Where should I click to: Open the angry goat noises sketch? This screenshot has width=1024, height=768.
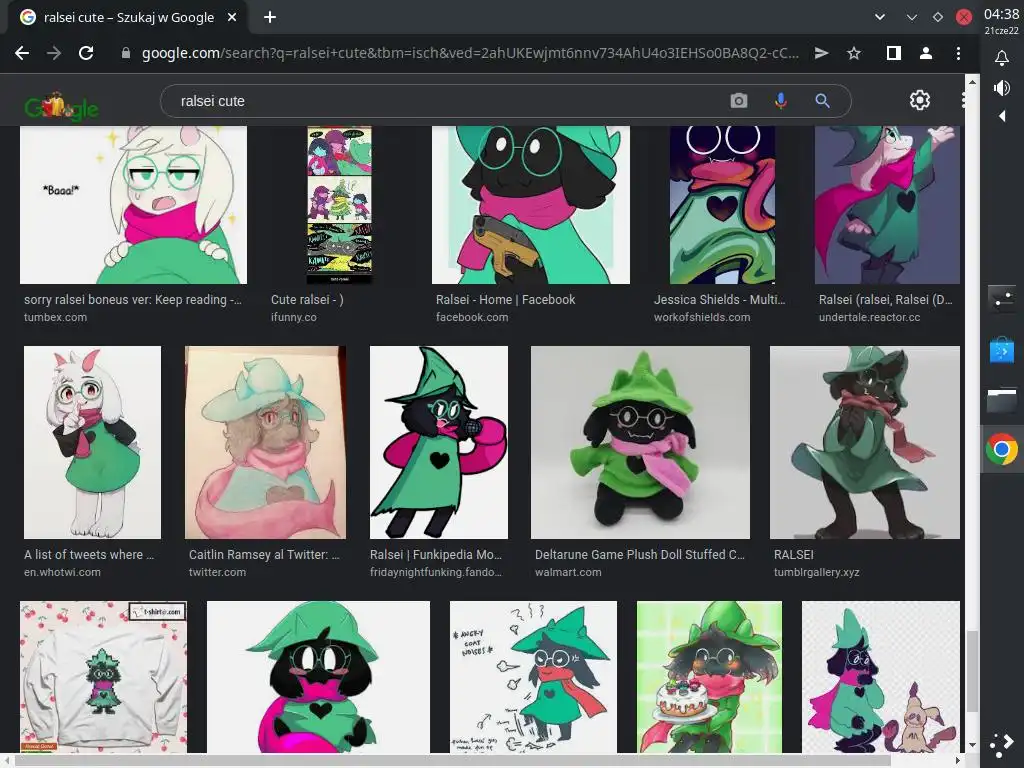click(533, 677)
